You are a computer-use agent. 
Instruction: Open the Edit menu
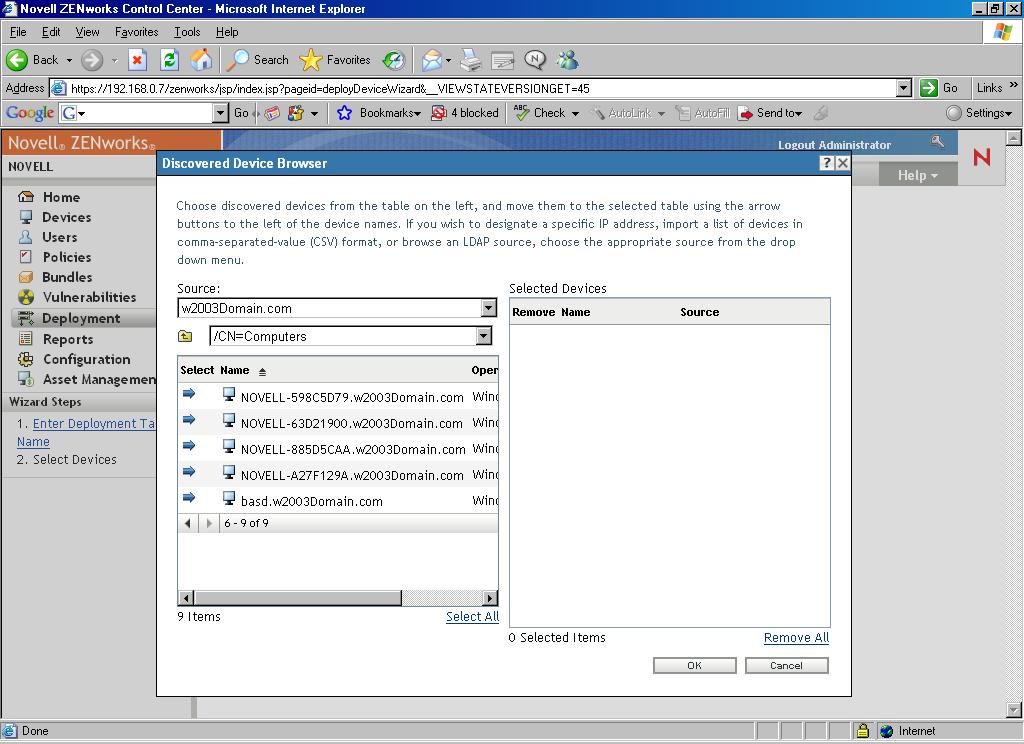pyautogui.click(x=51, y=32)
